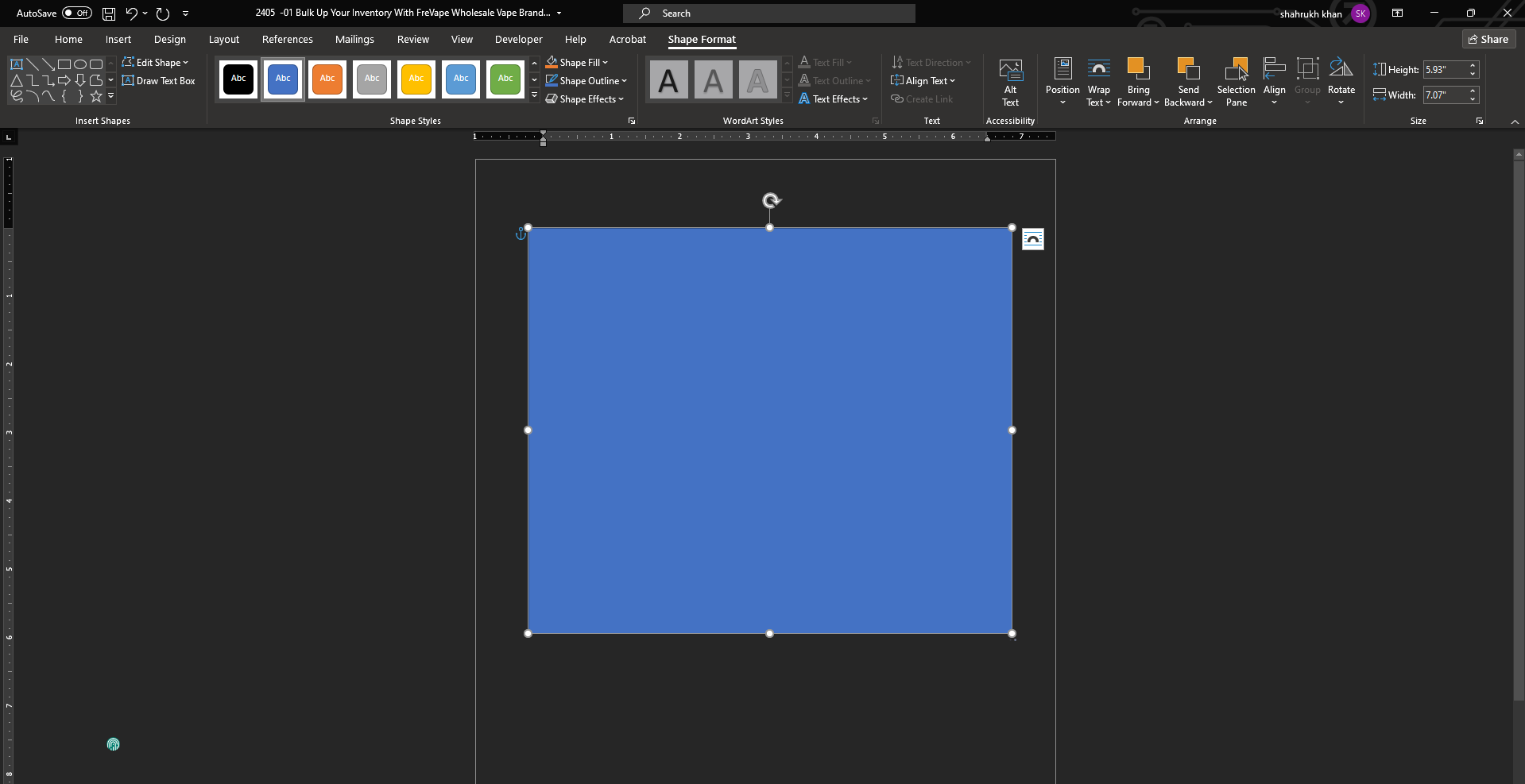Click the rotation handle above the shape

770,201
